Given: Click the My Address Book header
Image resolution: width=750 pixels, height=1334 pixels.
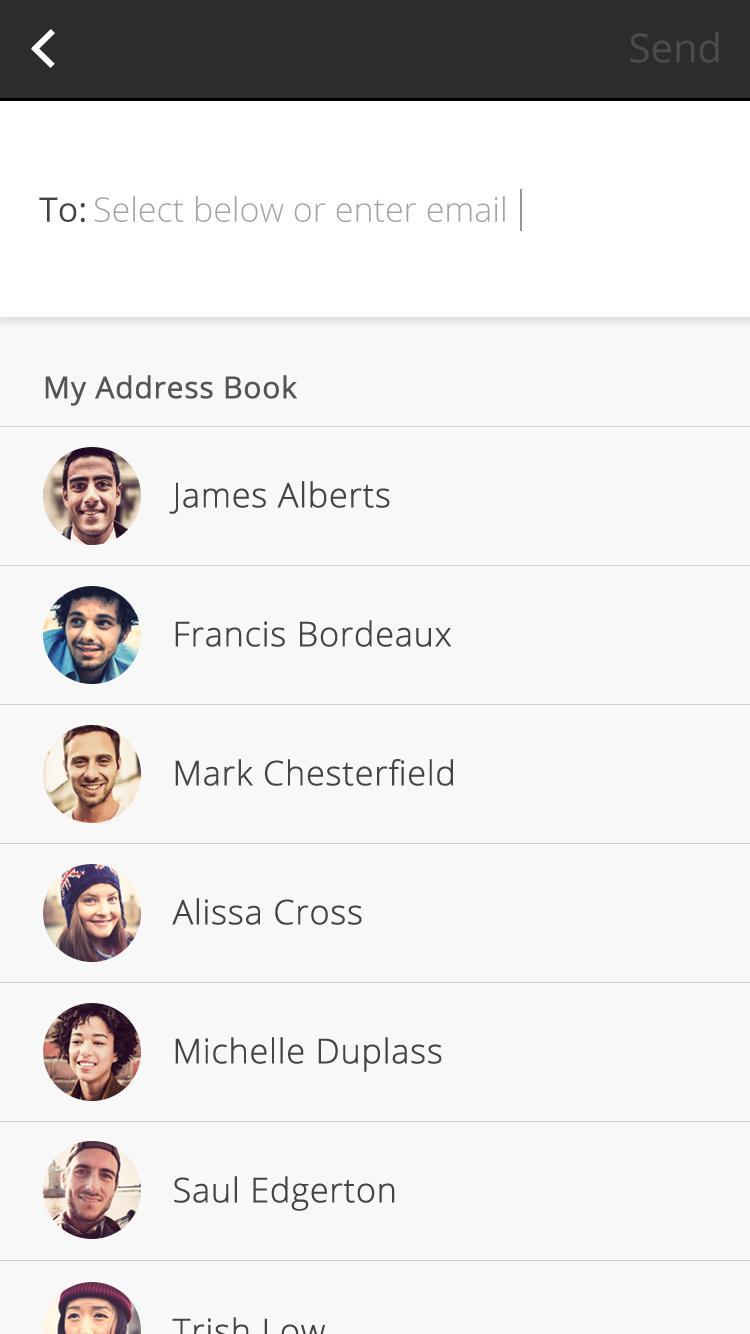Looking at the screenshot, I should [170, 388].
